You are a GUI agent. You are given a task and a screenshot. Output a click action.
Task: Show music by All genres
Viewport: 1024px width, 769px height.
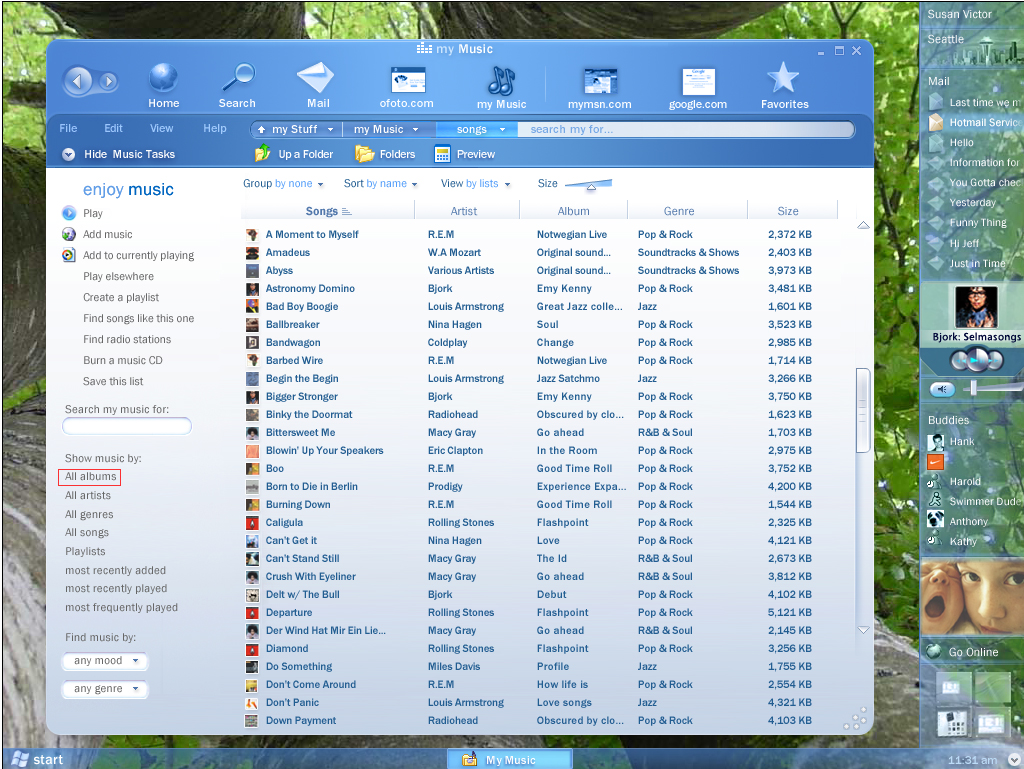click(x=89, y=514)
